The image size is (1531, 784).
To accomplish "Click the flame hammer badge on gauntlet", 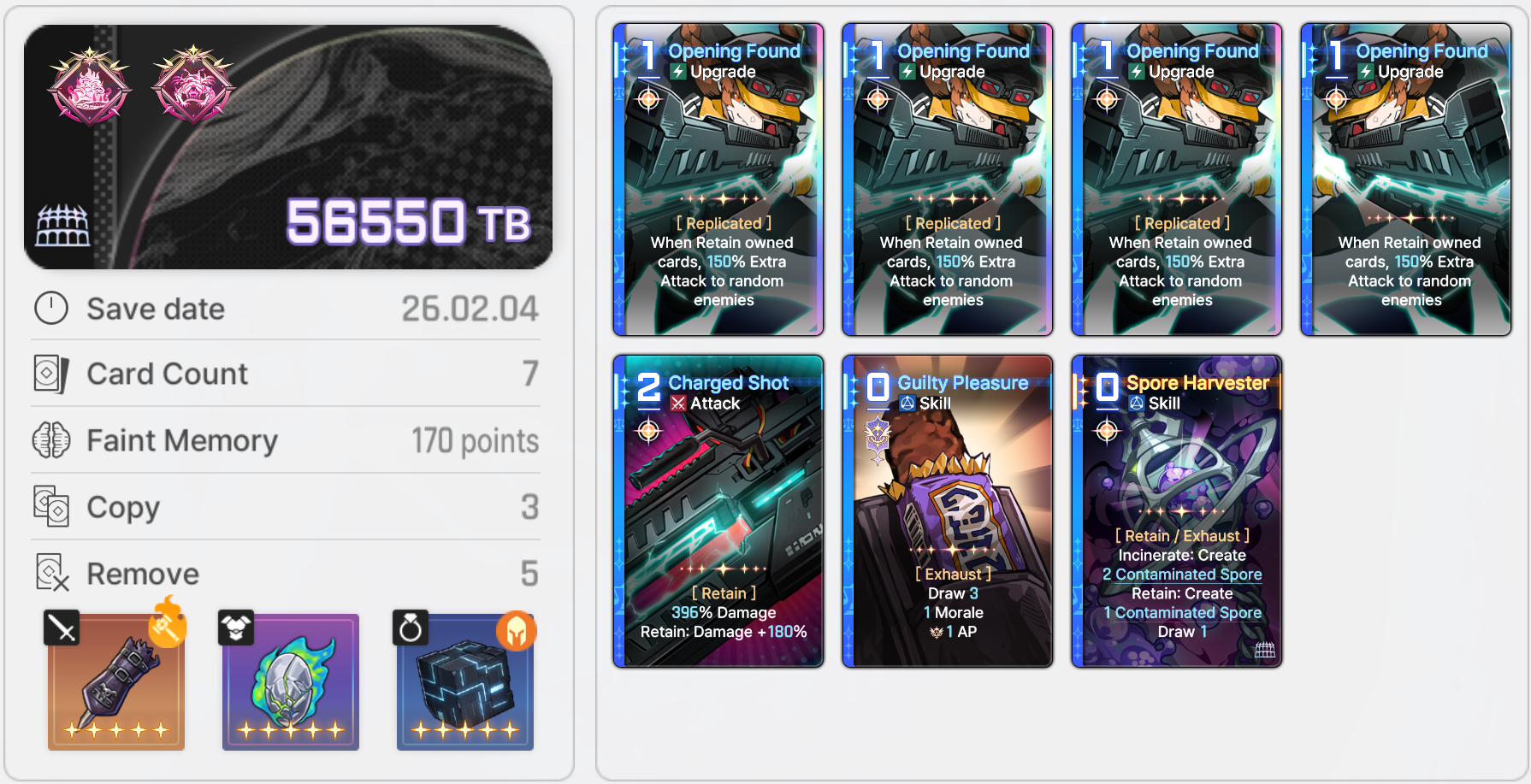I will (x=168, y=624).
